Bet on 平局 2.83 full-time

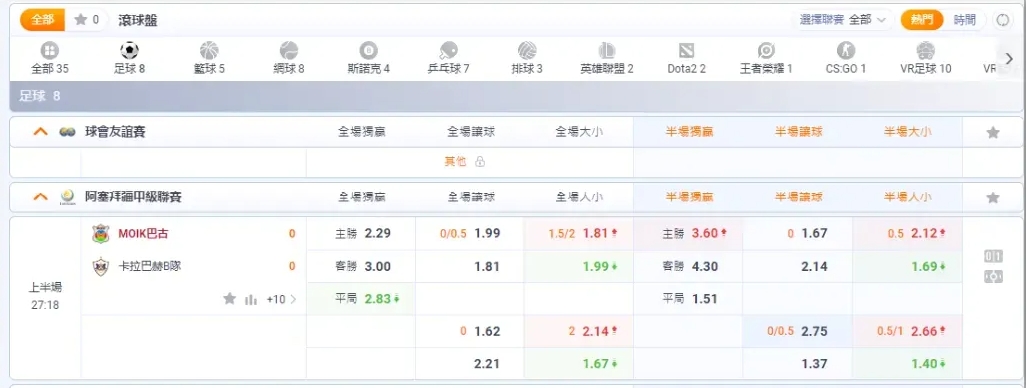click(361, 299)
